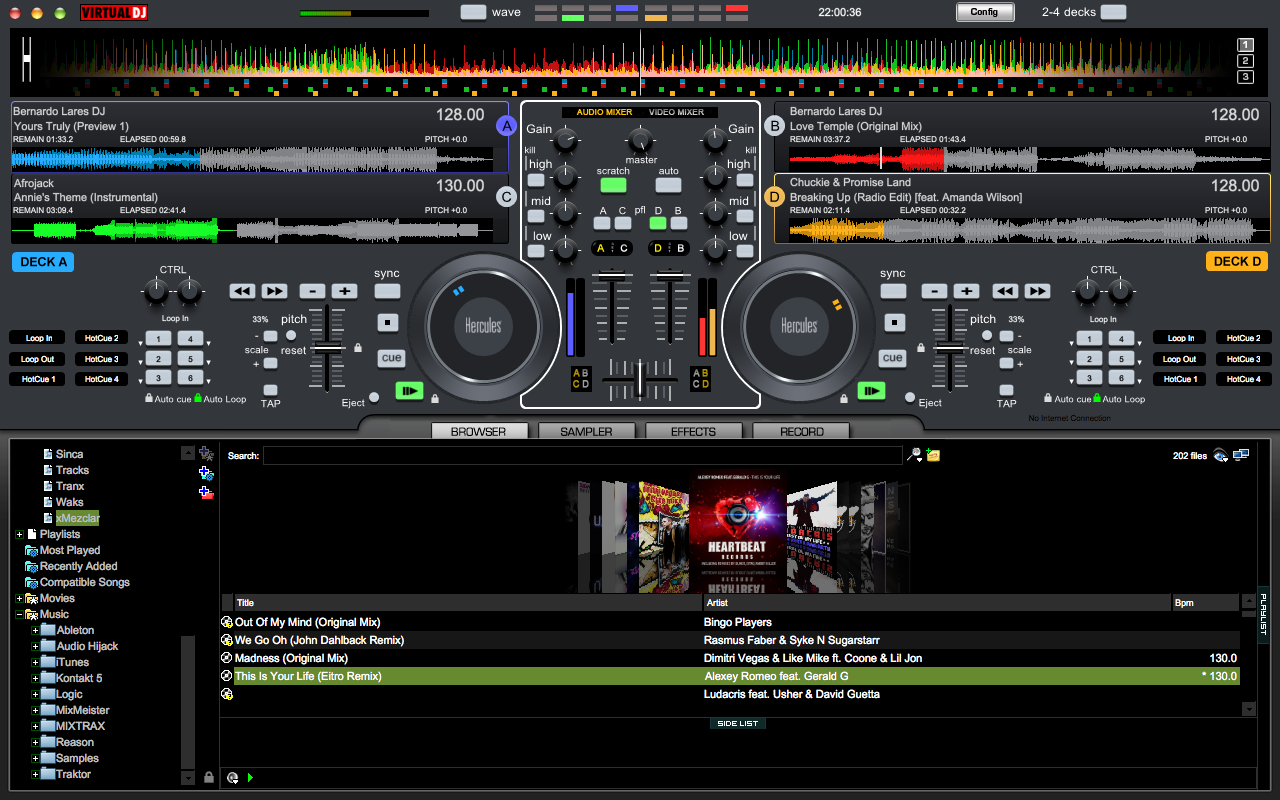The image size is (1280, 800).
Task: Collapse the Music folder tree
Action: pos(19,615)
